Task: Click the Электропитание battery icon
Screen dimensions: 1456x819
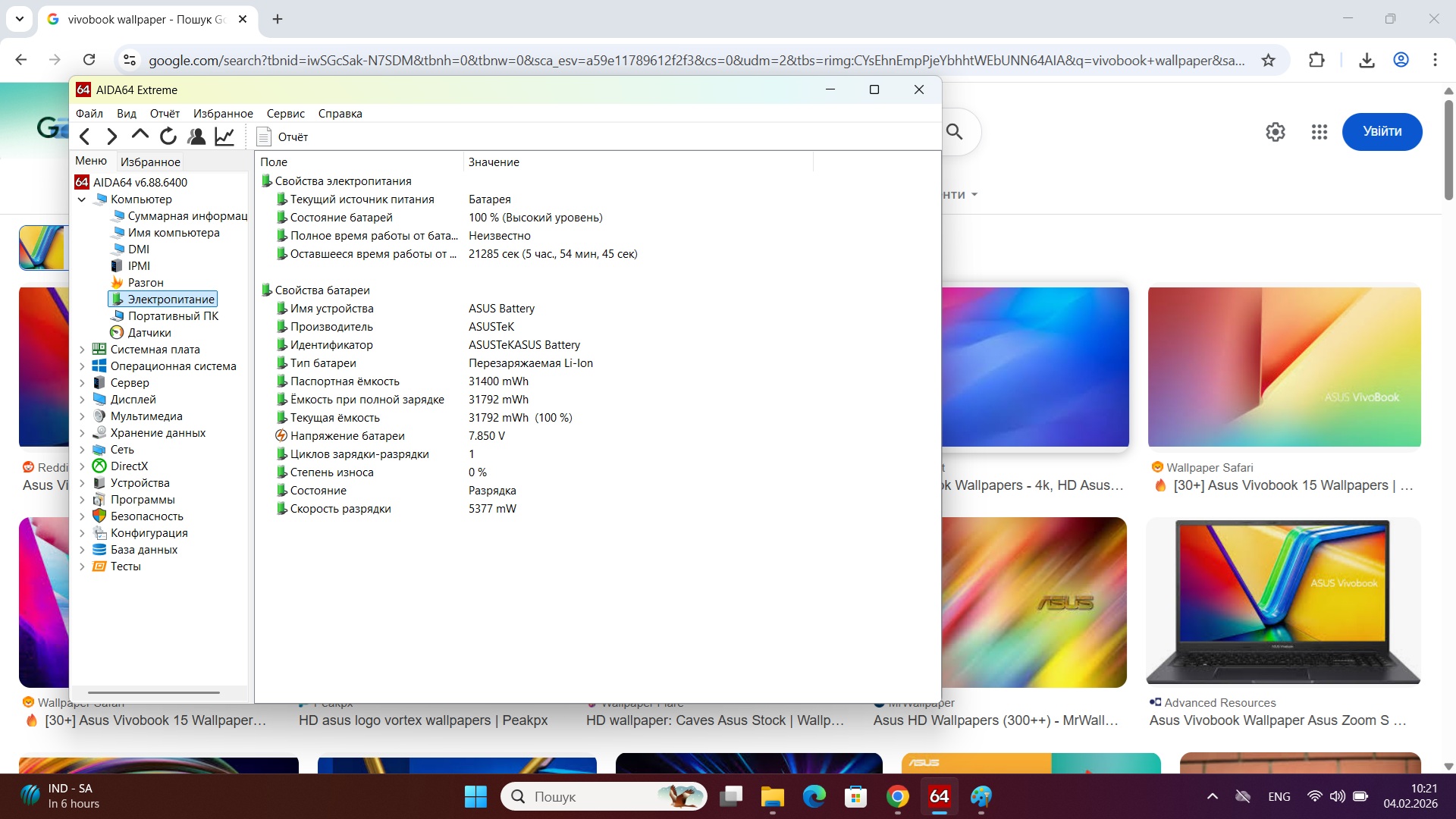Action: pos(119,299)
